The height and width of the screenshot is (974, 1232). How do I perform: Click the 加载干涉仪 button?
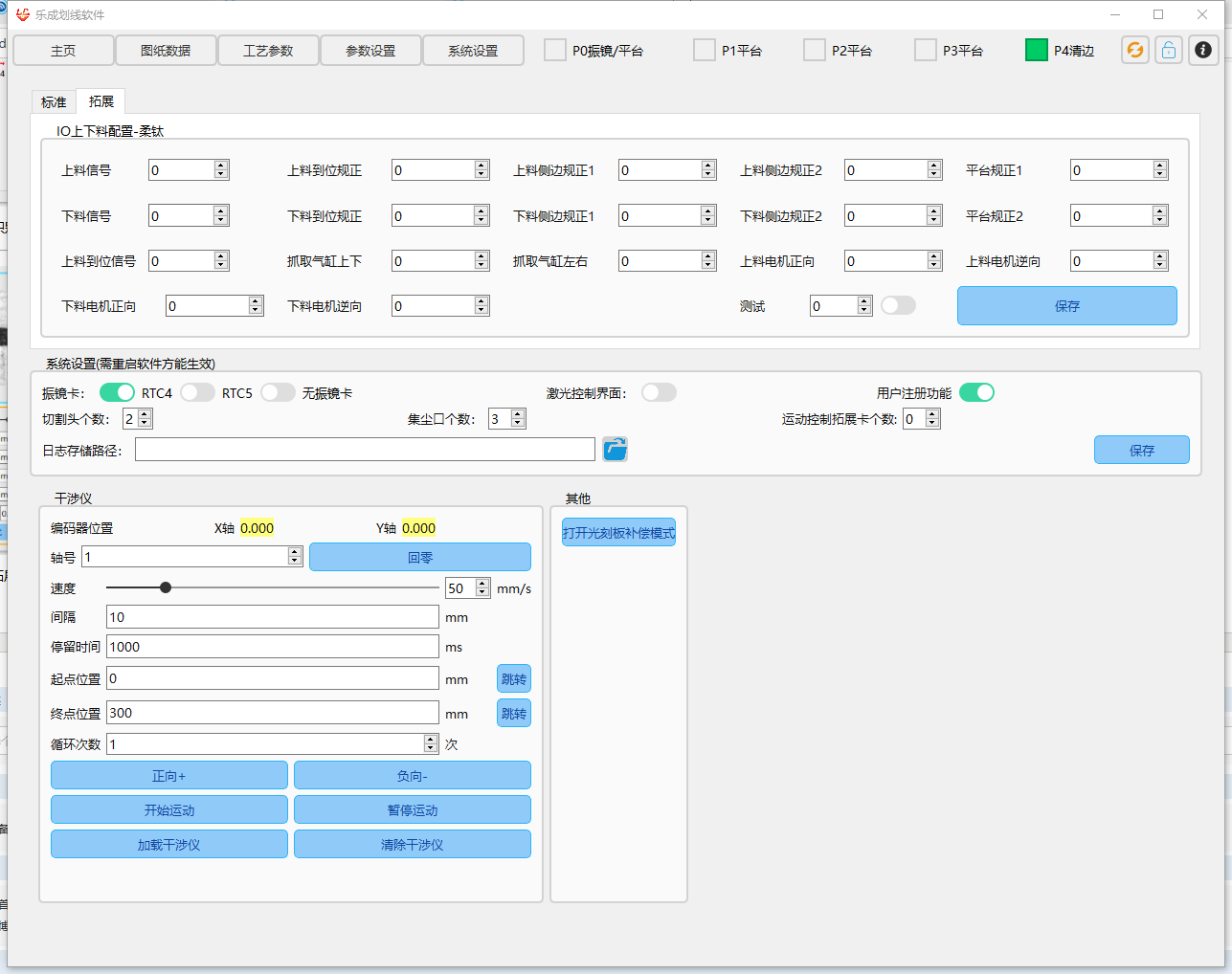[x=169, y=845]
